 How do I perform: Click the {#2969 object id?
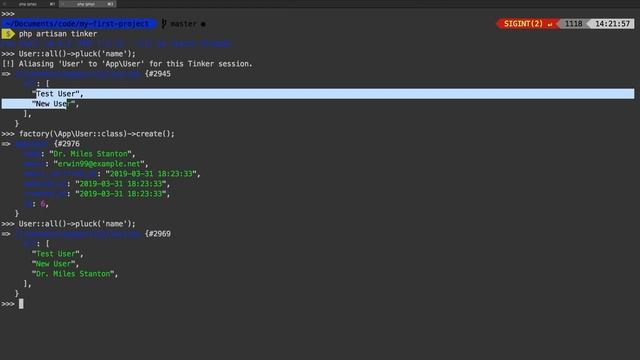point(158,234)
